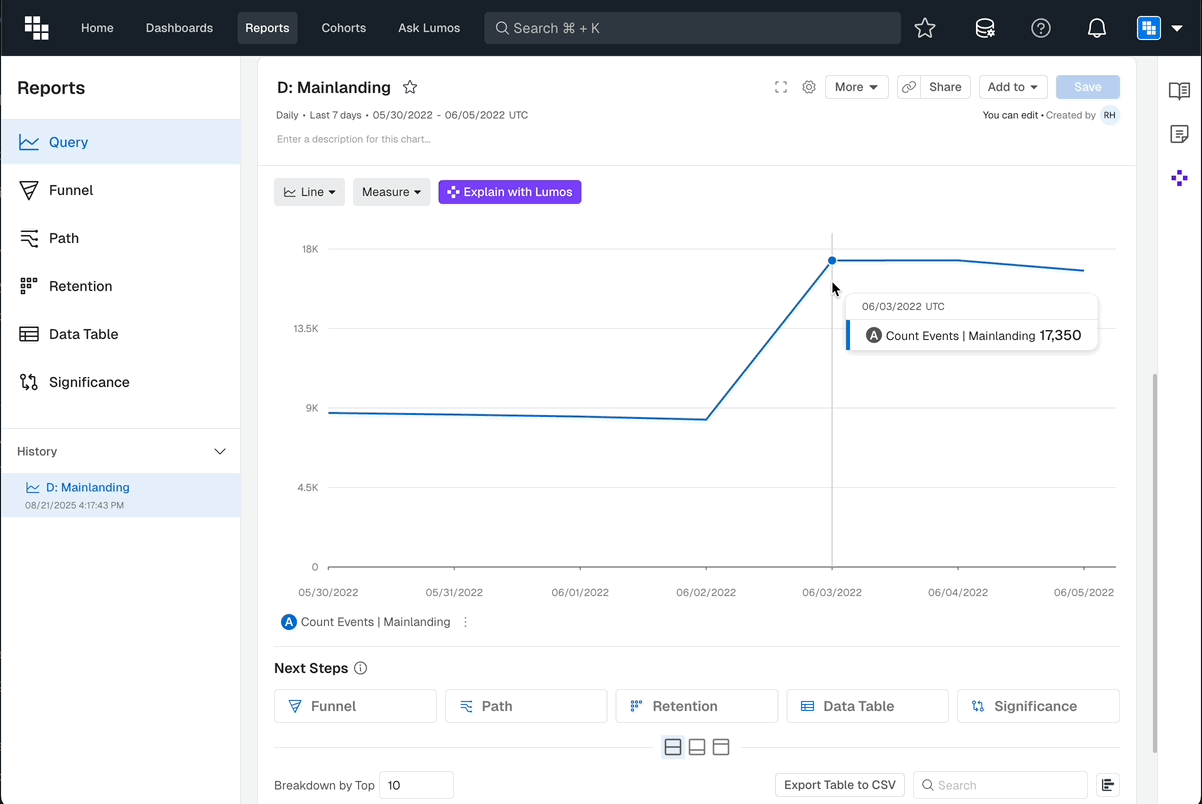Open the notifications bell

[1097, 28]
